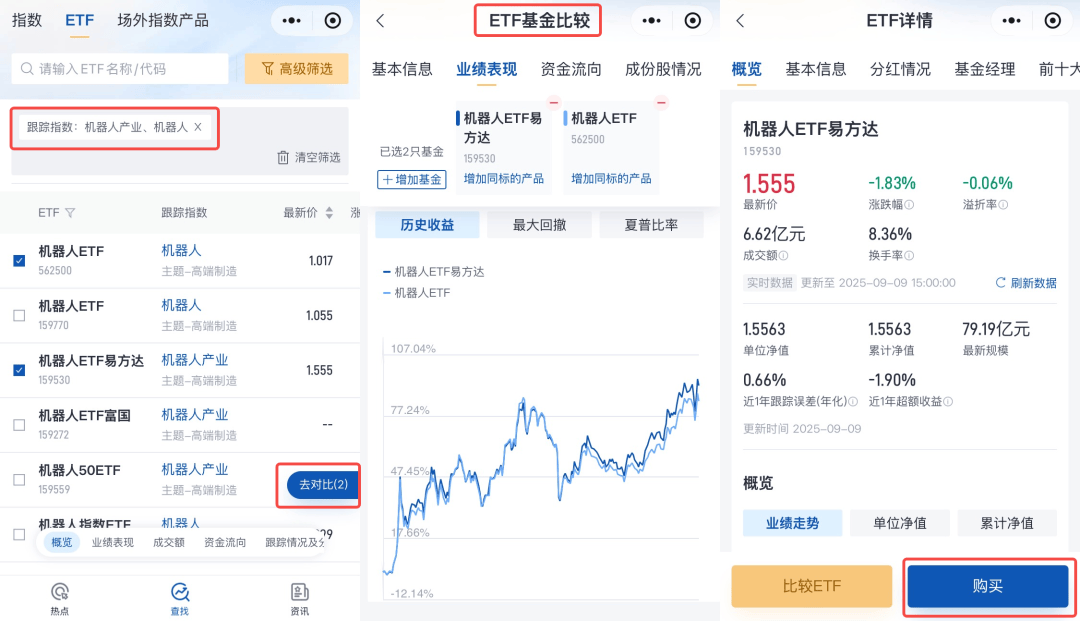Remove the 跟踪指数 filter tag with X

click(x=198, y=127)
